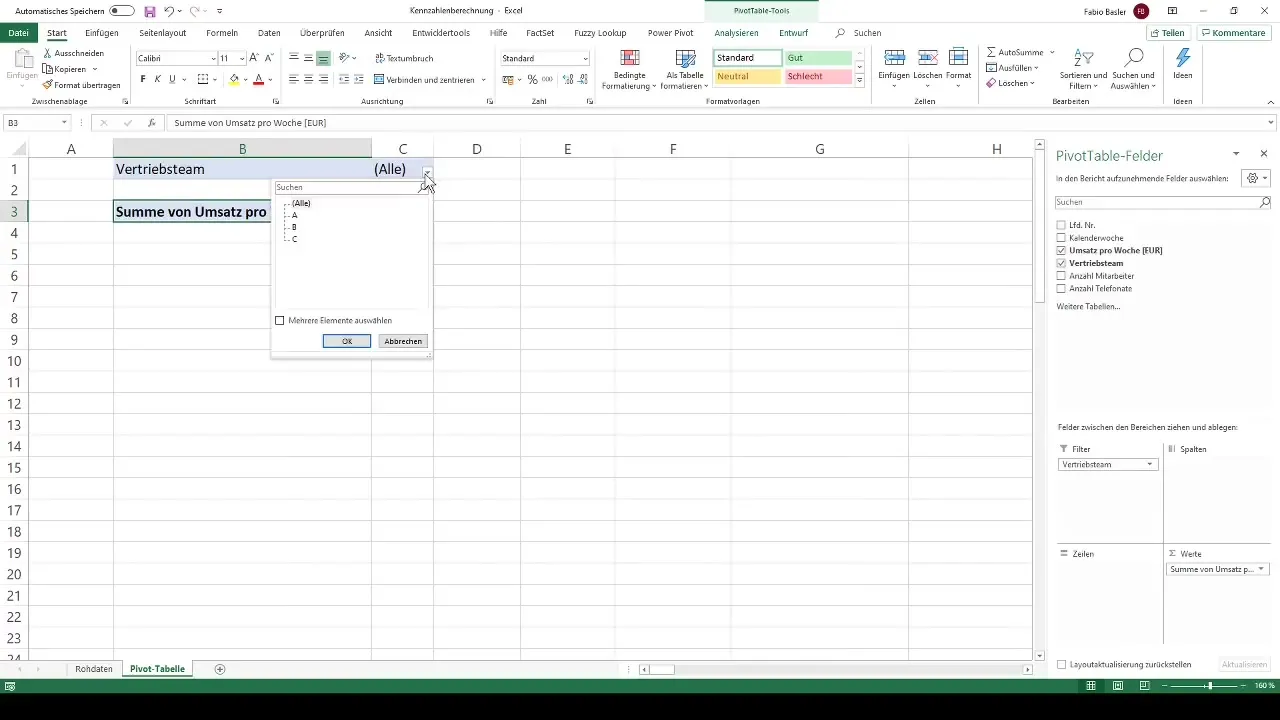This screenshot has width=1280, height=720.
Task: Check the Anzahl Mitarbeiter field checkbox
Action: point(1061,276)
